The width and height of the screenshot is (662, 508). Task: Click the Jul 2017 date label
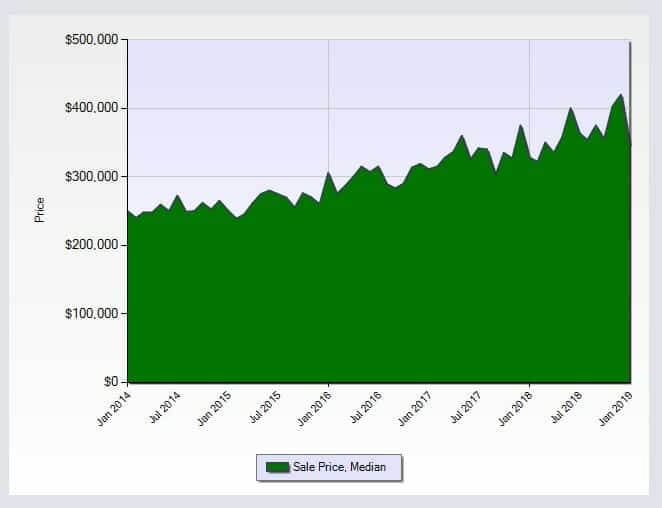point(466,407)
